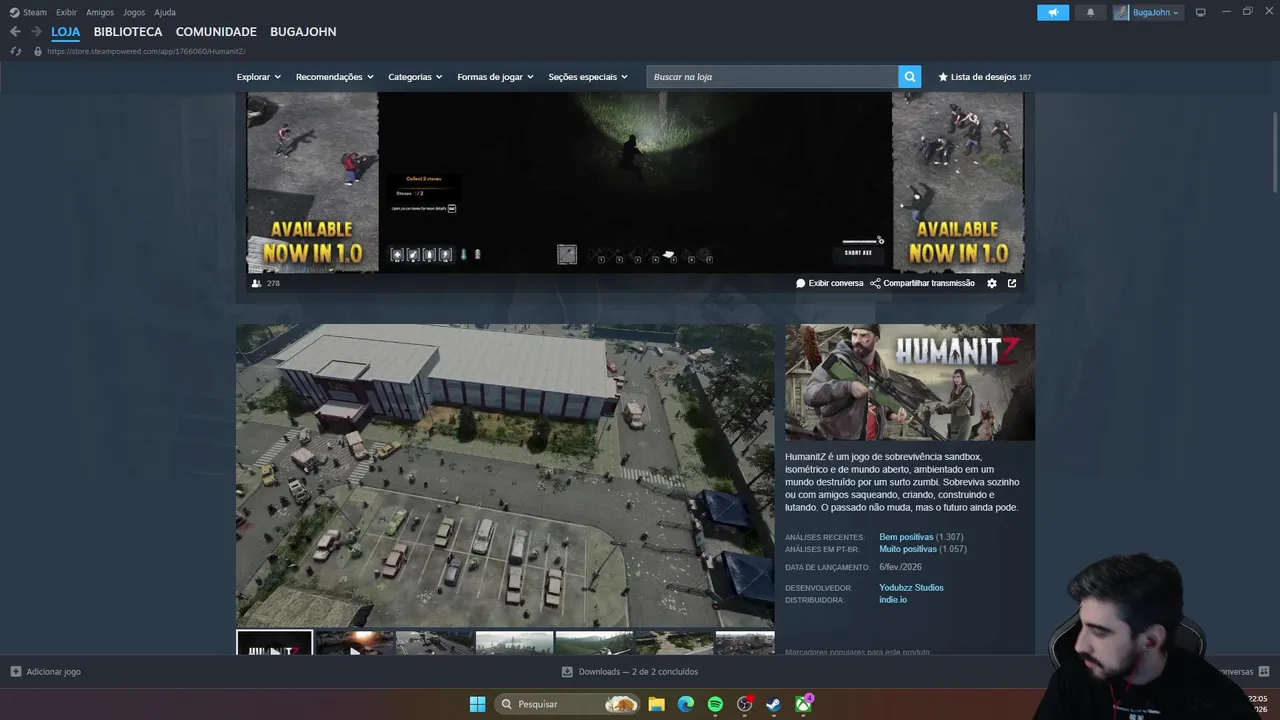
Task: Click the Pesquisar taskbar search box
Action: tap(568, 704)
